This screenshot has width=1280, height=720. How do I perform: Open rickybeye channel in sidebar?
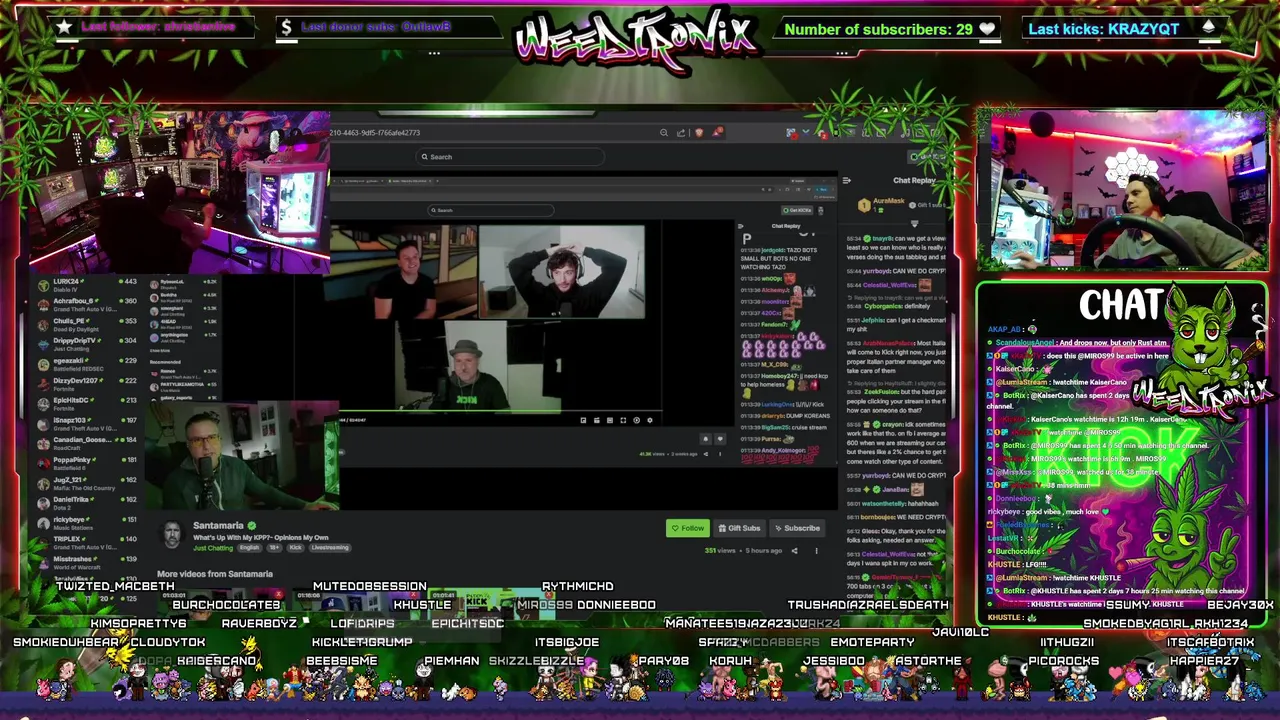coord(86,522)
